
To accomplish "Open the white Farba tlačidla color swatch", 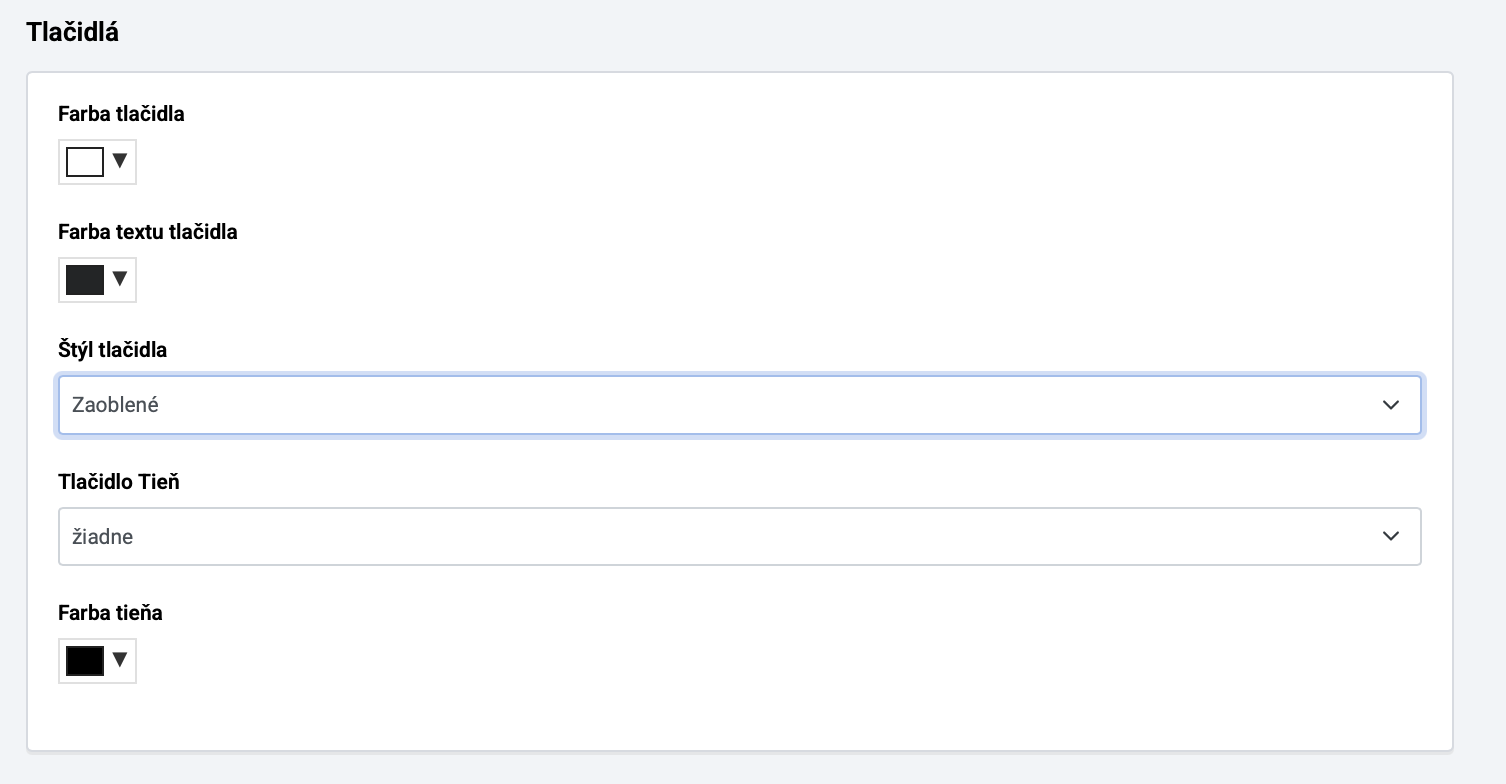I will coord(85,162).
